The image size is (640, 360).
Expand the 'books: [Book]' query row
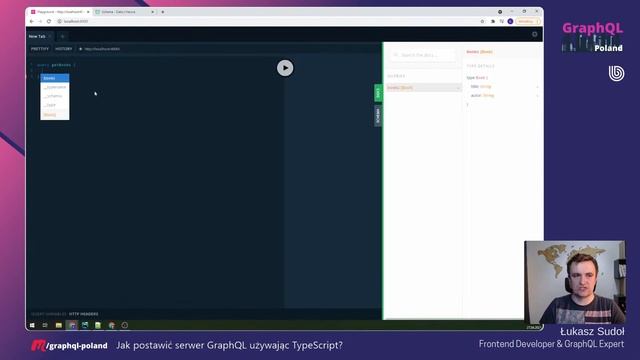click(424, 88)
